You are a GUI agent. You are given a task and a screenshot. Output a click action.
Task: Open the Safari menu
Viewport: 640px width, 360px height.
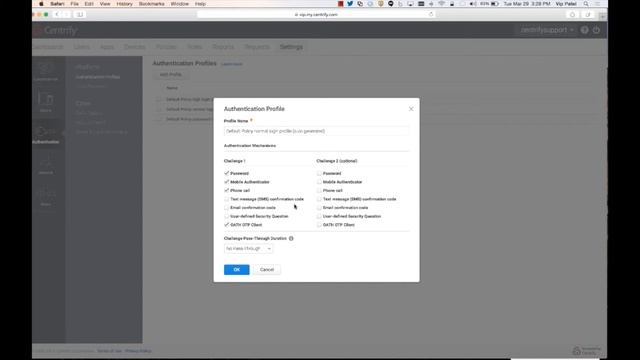pyautogui.click(x=57, y=4)
